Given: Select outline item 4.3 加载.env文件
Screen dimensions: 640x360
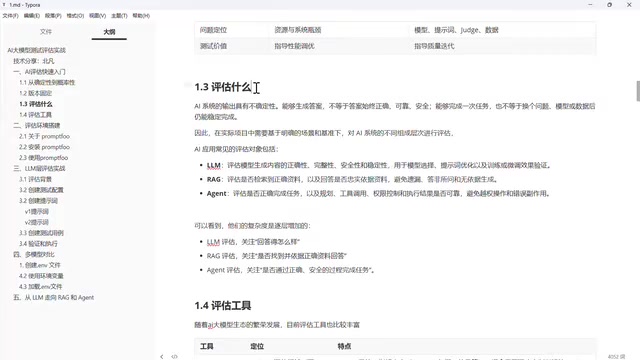Looking at the screenshot, I should (x=40, y=287).
